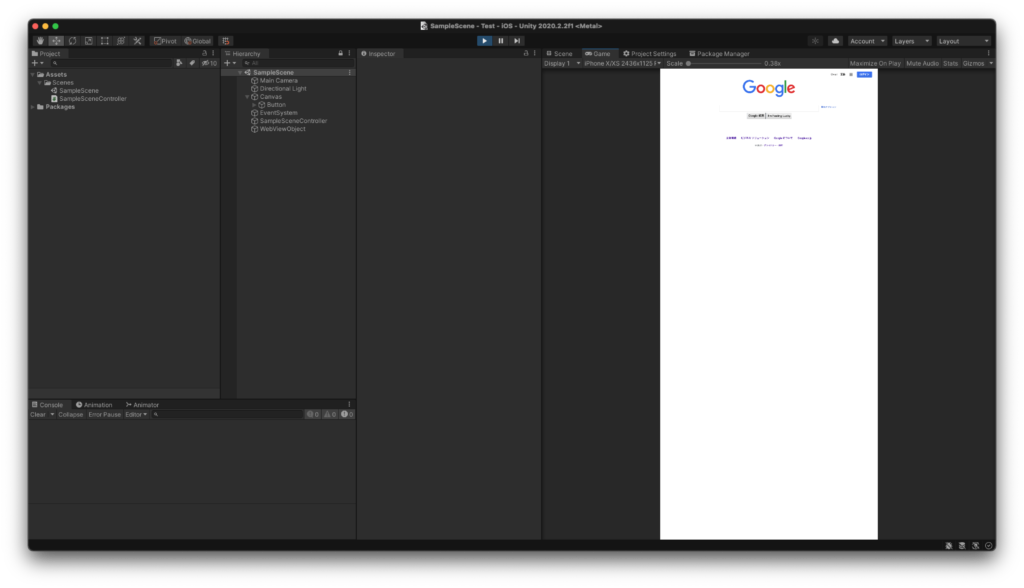Select the Hand tool in the toolbar

coord(40,40)
